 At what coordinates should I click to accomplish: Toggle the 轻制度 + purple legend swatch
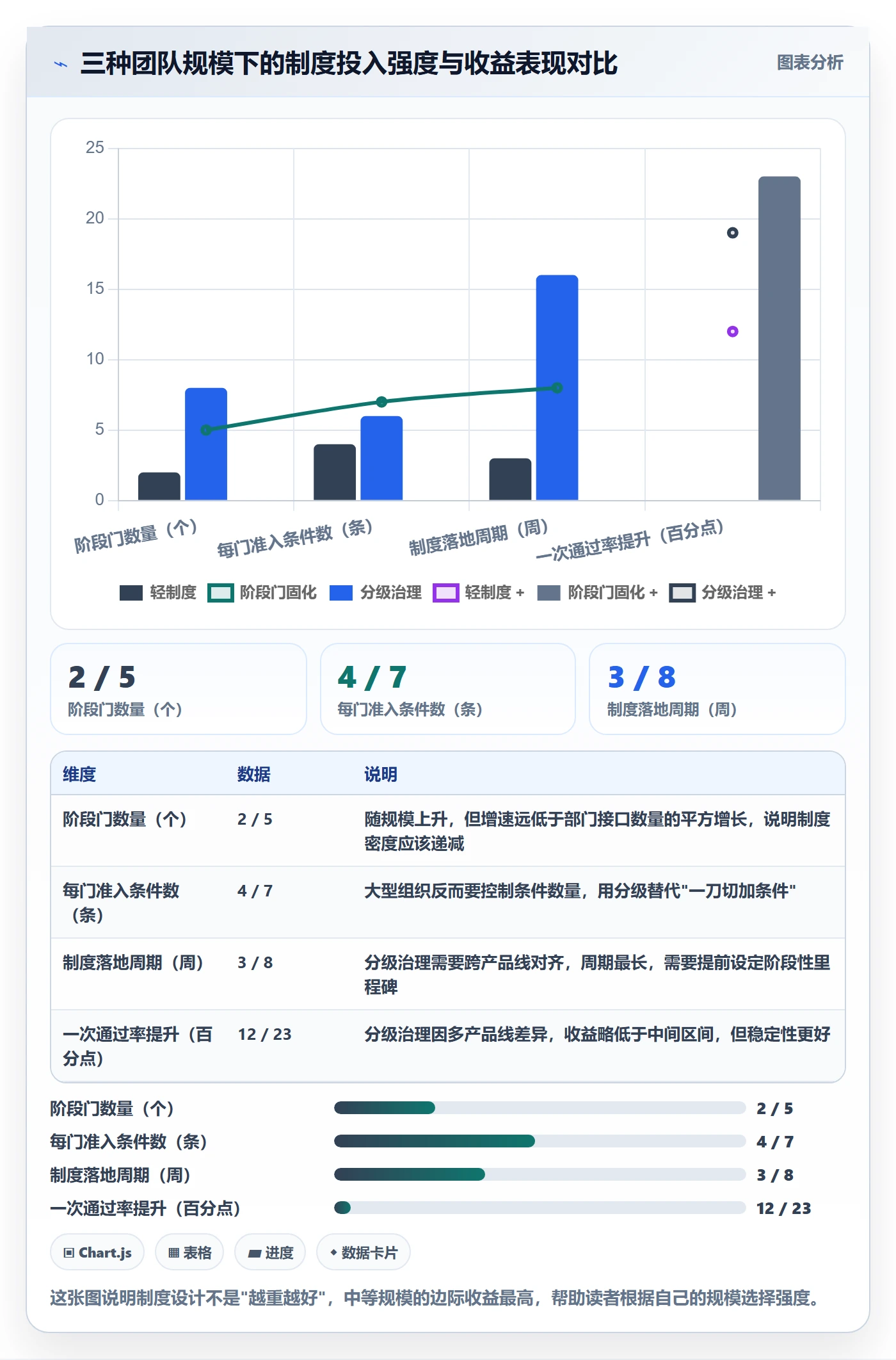click(445, 593)
